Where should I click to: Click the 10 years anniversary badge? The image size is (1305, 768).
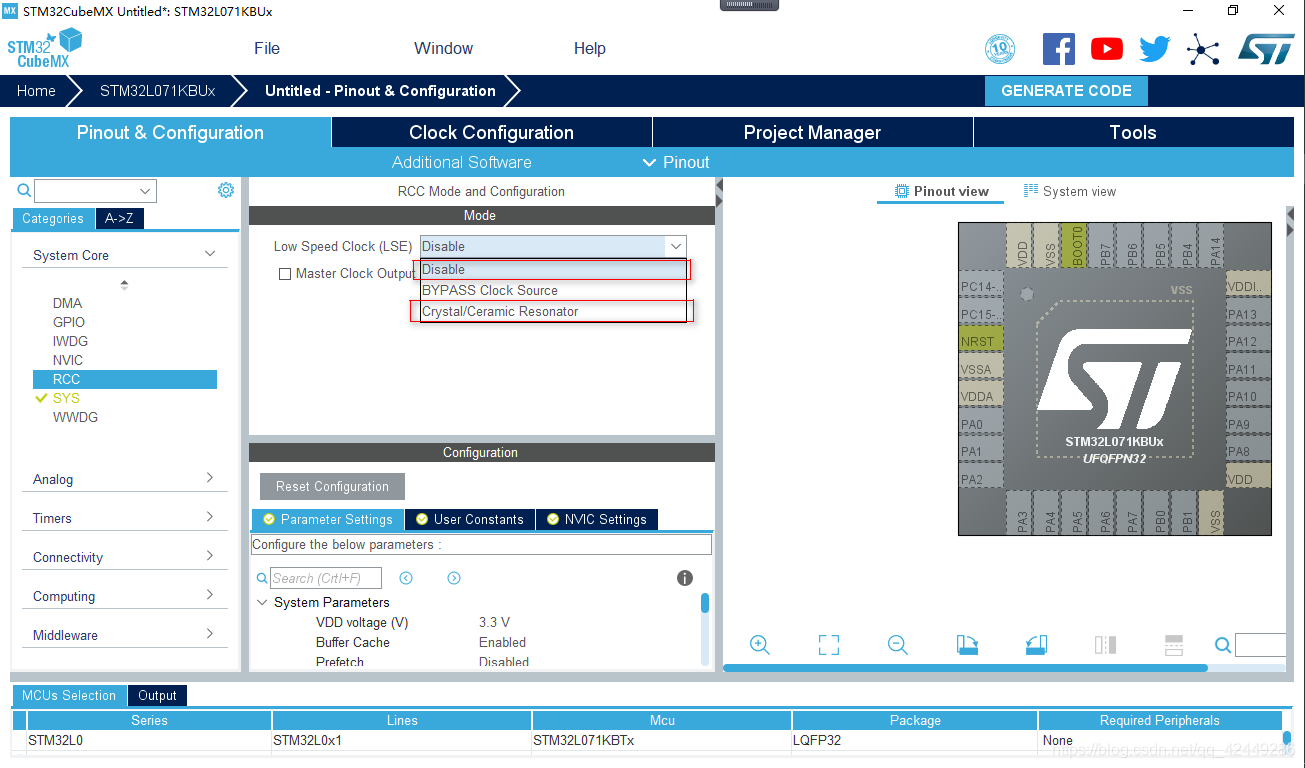pyautogui.click(x=1000, y=48)
